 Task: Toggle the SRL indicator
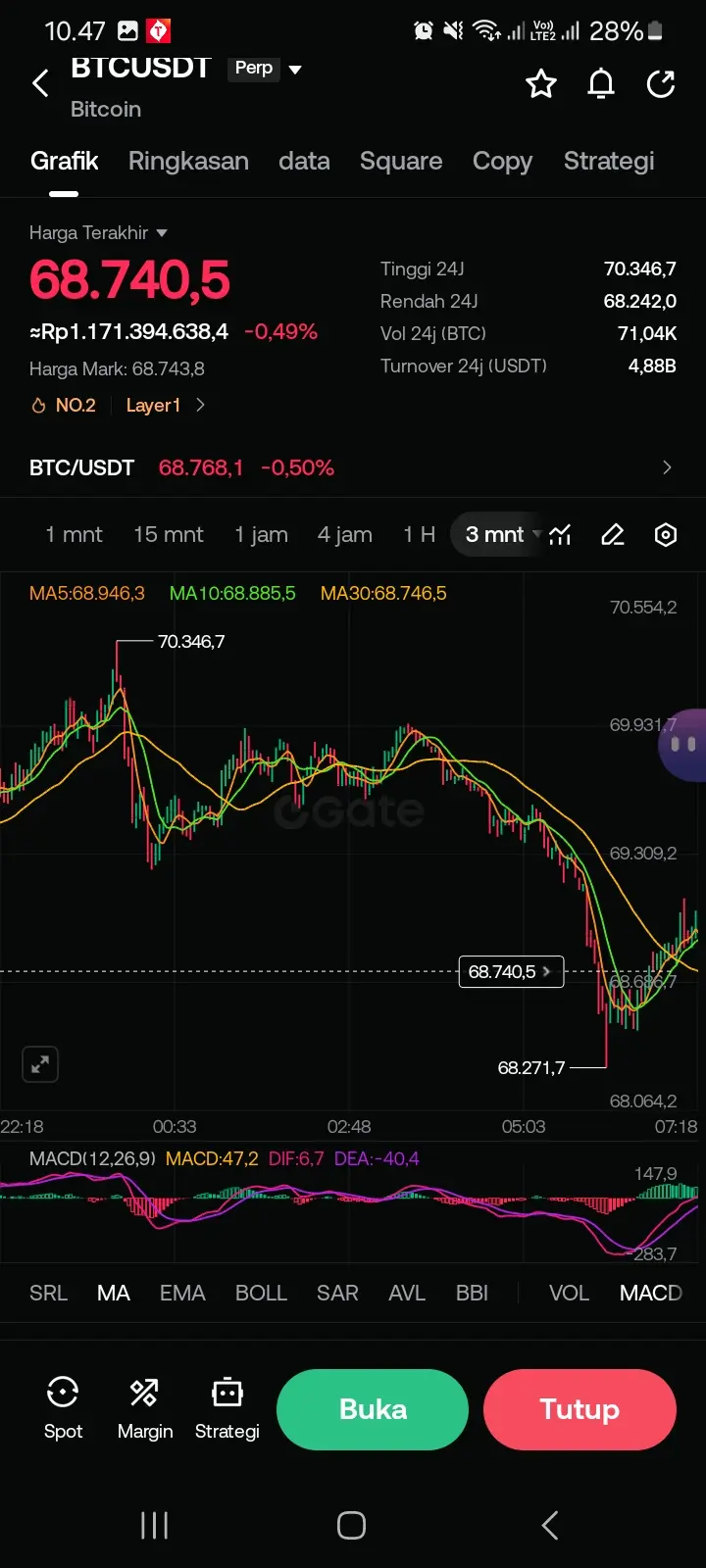(x=48, y=1293)
